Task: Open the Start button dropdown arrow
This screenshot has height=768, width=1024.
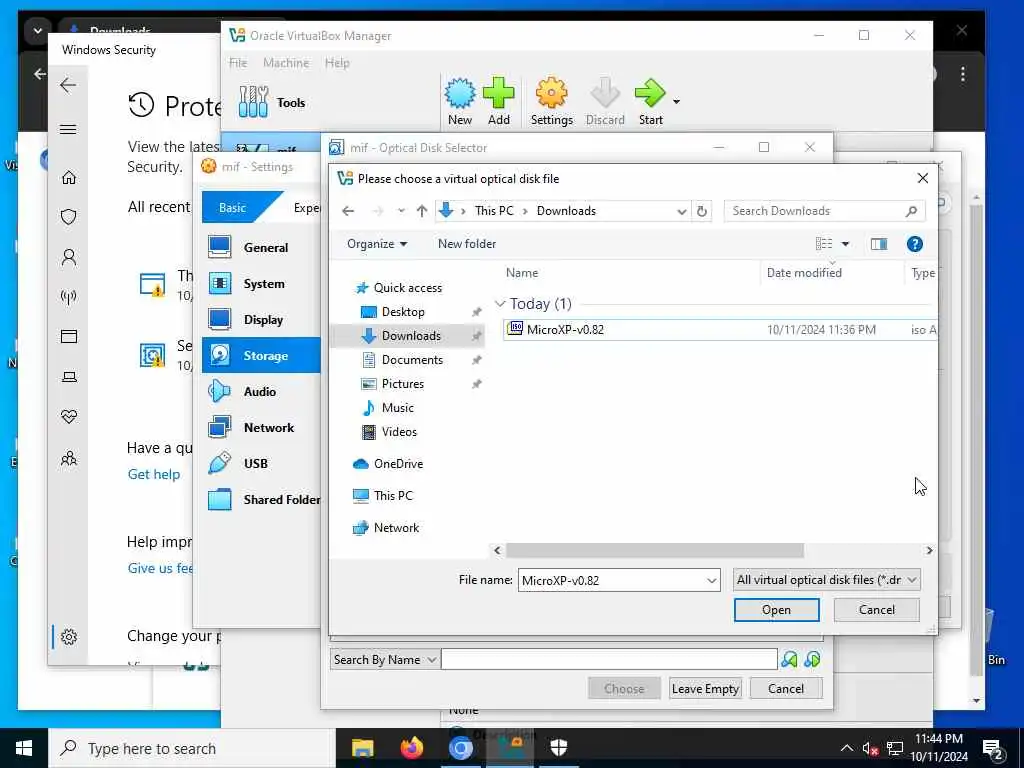Action: point(677,102)
